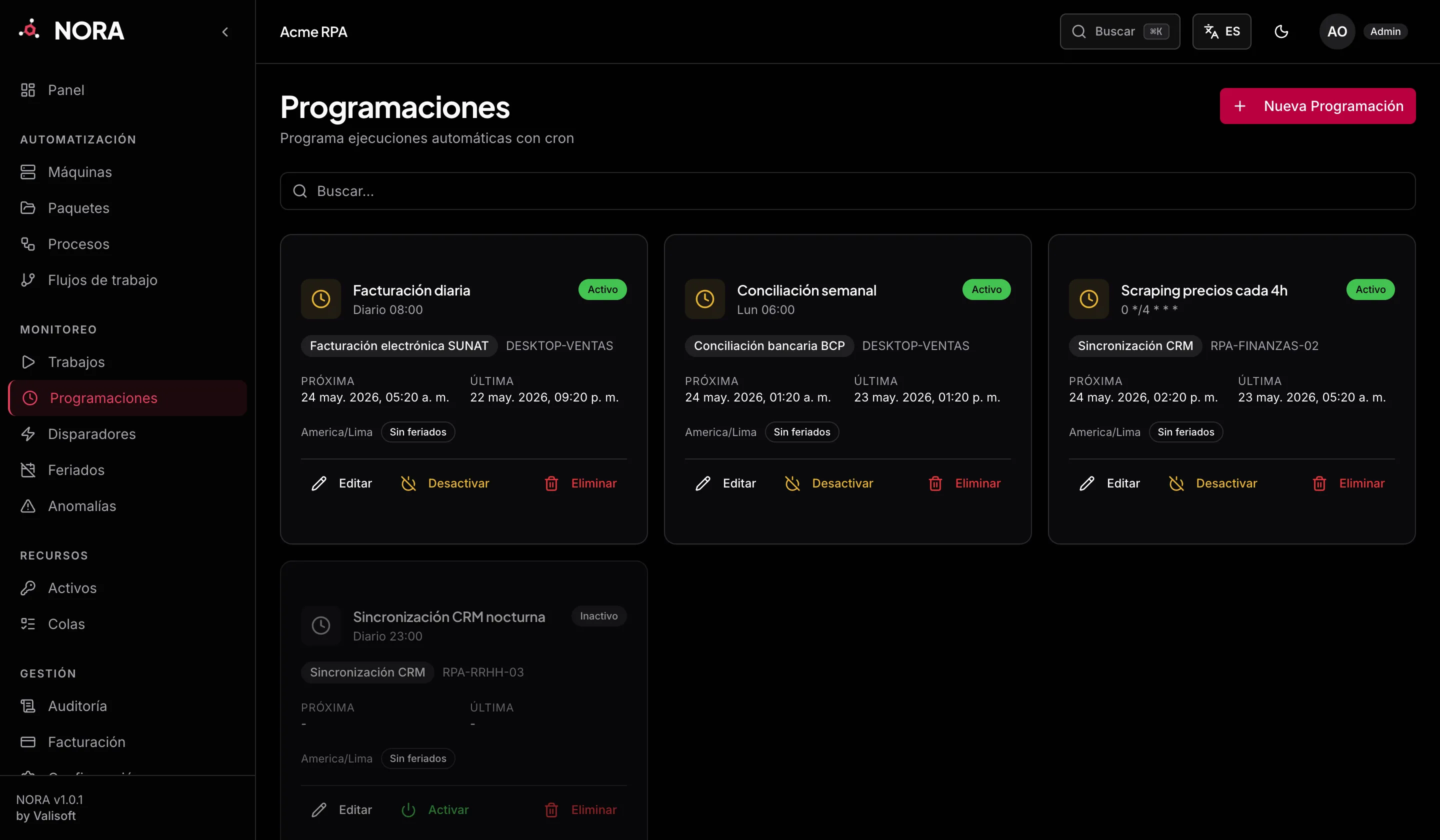Click the Conciliación bancaria BCP tag
Image resolution: width=1440 pixels, height=840 pixels.
tap(769, 345)
